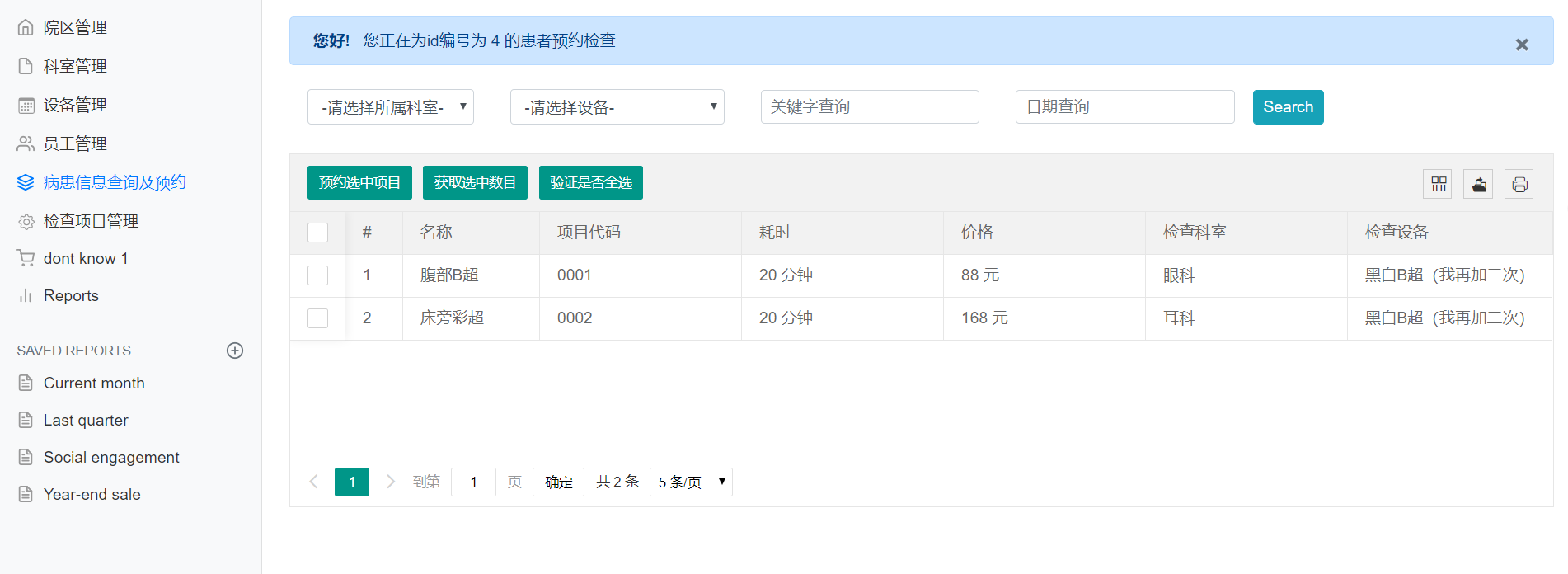Open the Reports menu item
The height and width of the screenshot is (574, 1568).
point(71,295)
